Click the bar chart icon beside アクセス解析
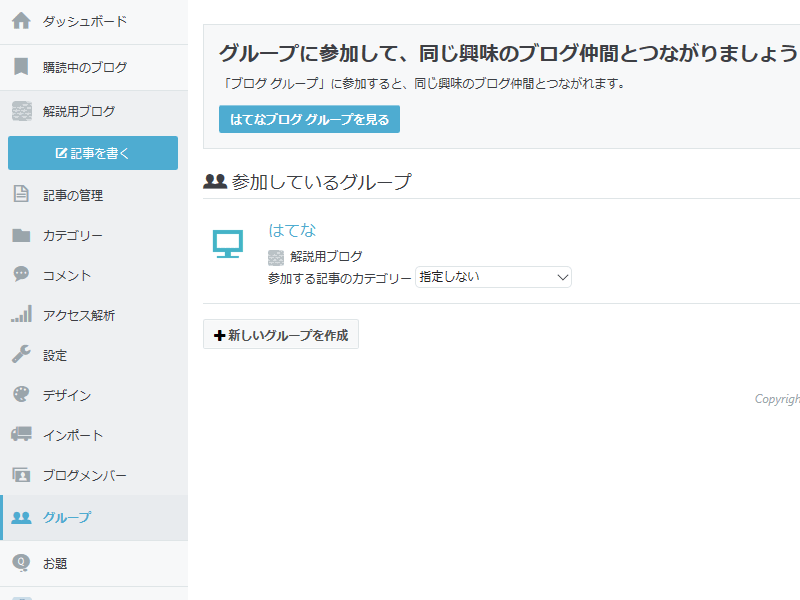 pos(21,314)
